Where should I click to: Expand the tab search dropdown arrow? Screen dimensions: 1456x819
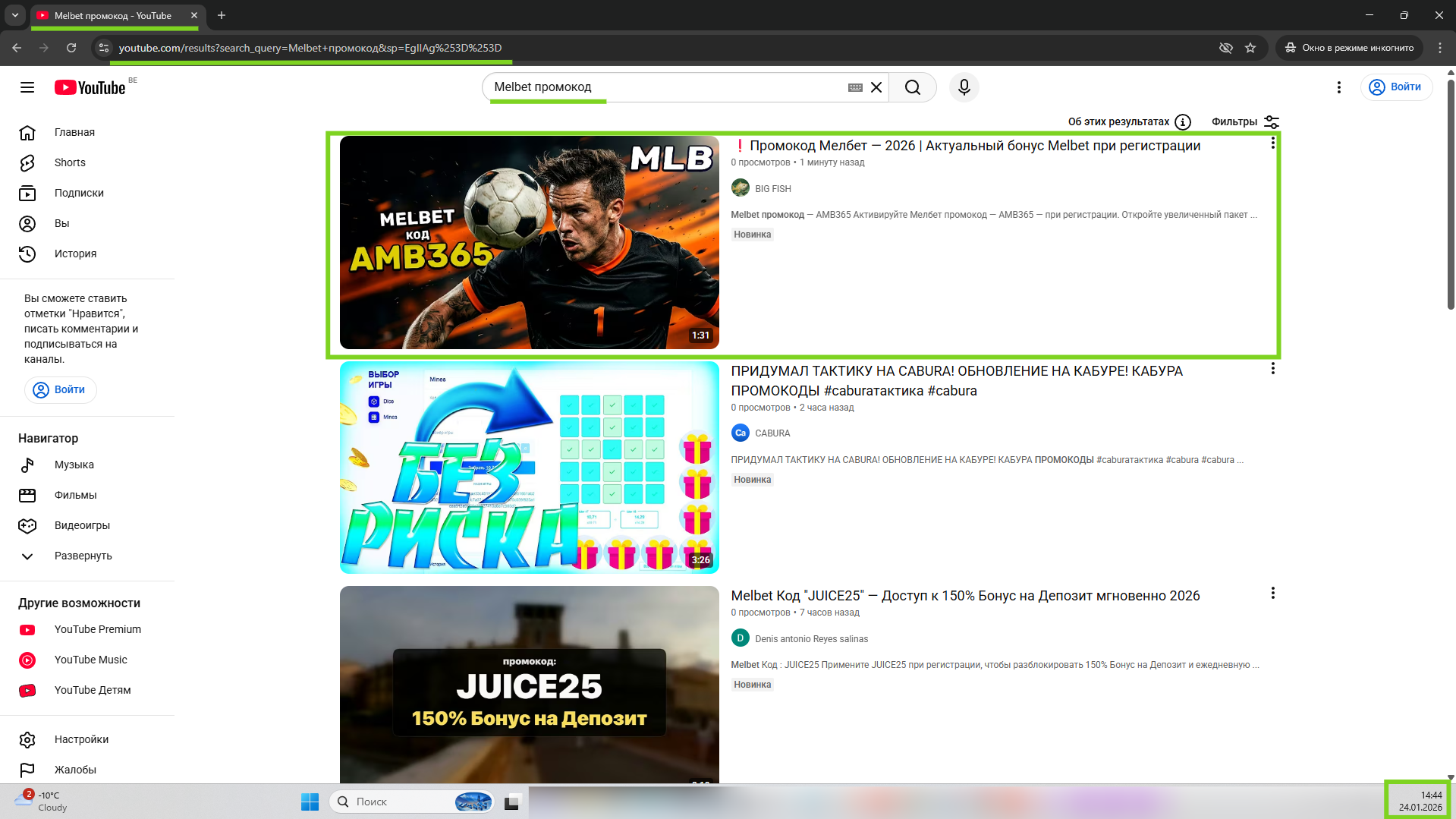[x=15, y=15]
